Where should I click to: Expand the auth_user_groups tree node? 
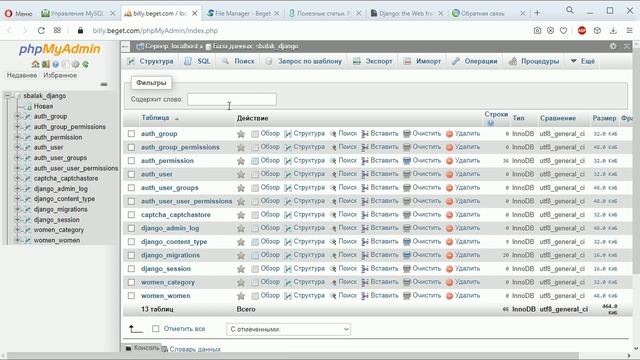[x=18, y=158]
